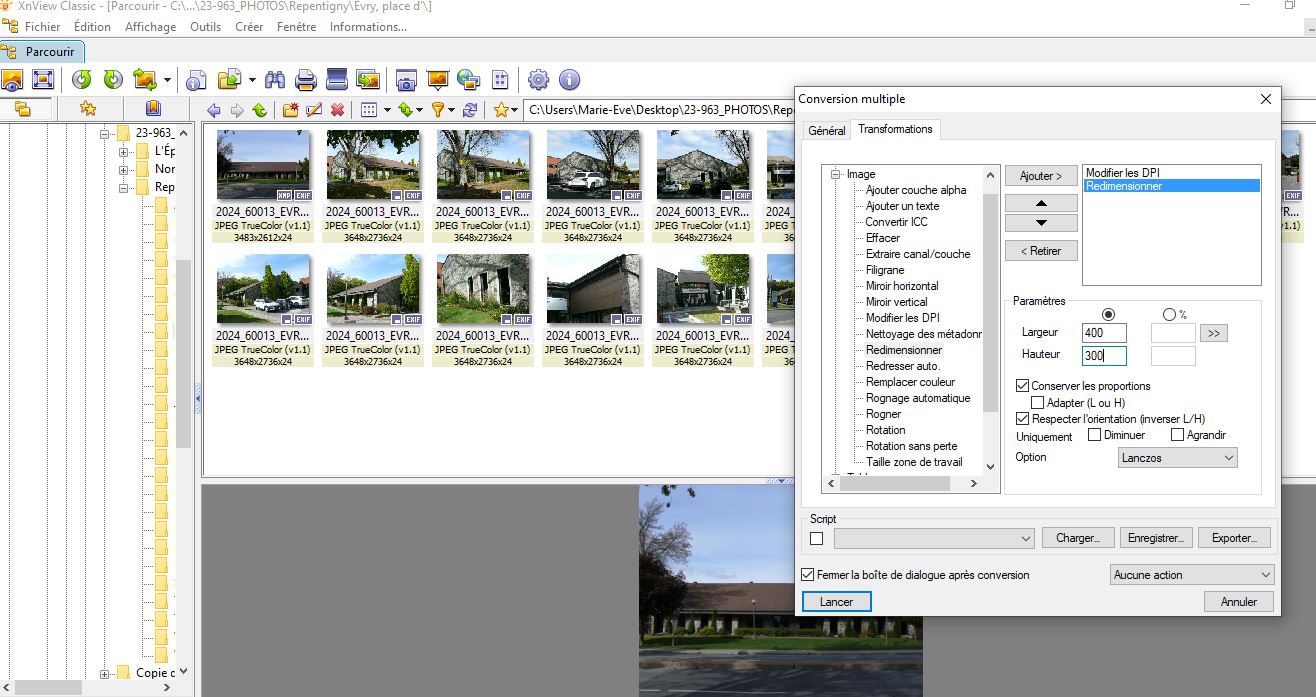Collapse the Image tree node
Screen dimensions: 1316x697
[x=833, y=174]
